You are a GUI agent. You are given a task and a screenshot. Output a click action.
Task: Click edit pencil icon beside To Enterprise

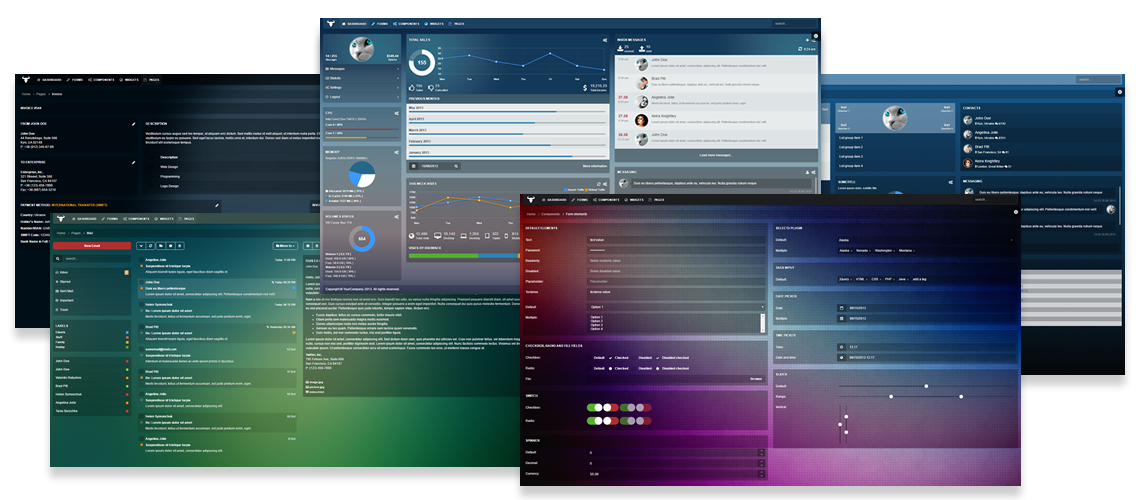133,162
